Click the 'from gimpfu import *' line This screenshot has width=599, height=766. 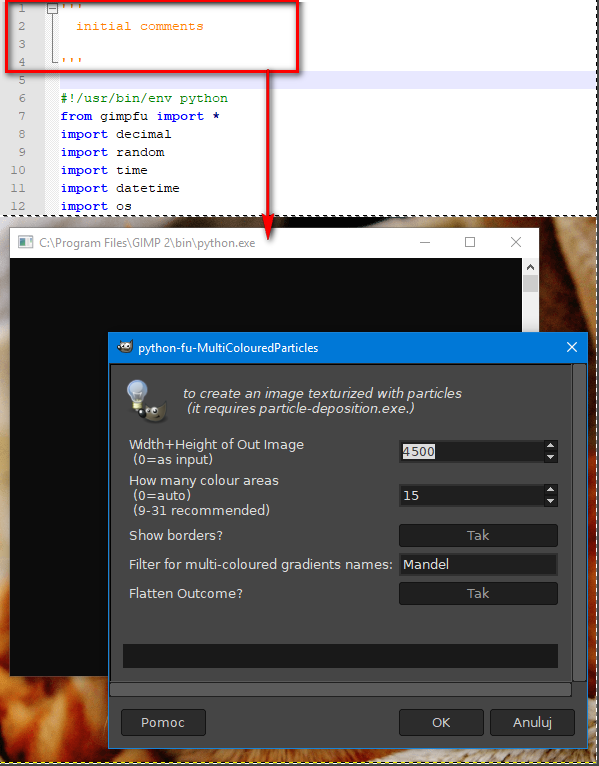click(x=140, y=116)
